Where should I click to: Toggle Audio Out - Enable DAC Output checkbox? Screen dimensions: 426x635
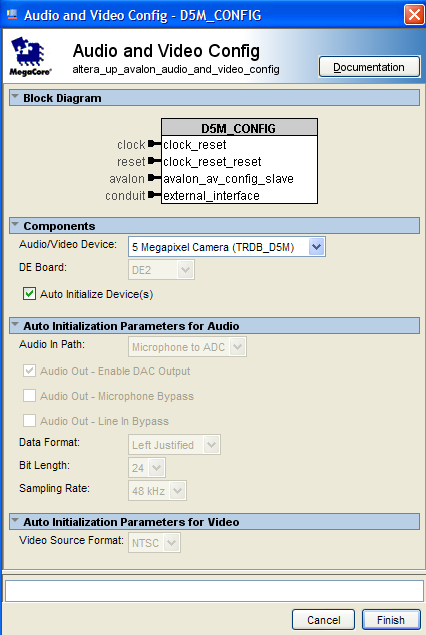tap(29, 371)
